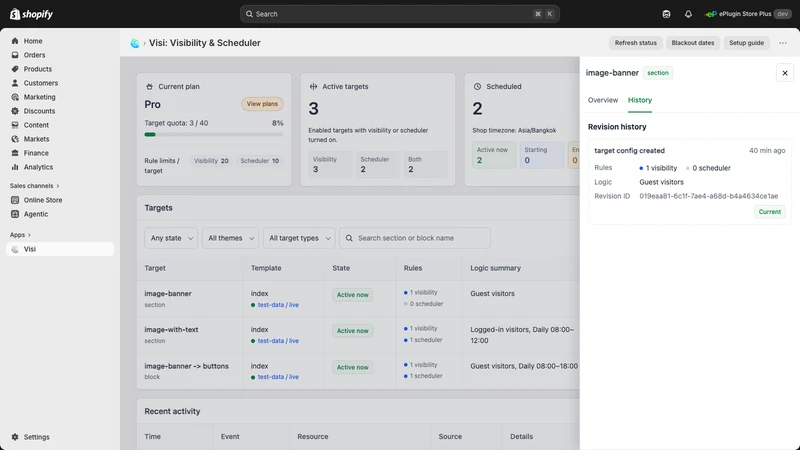This screenshot has height=450, width=800.
Task: Click the Scheduler 10 rule limit pill
Action: pyautogui.click(x=260, y=161)
